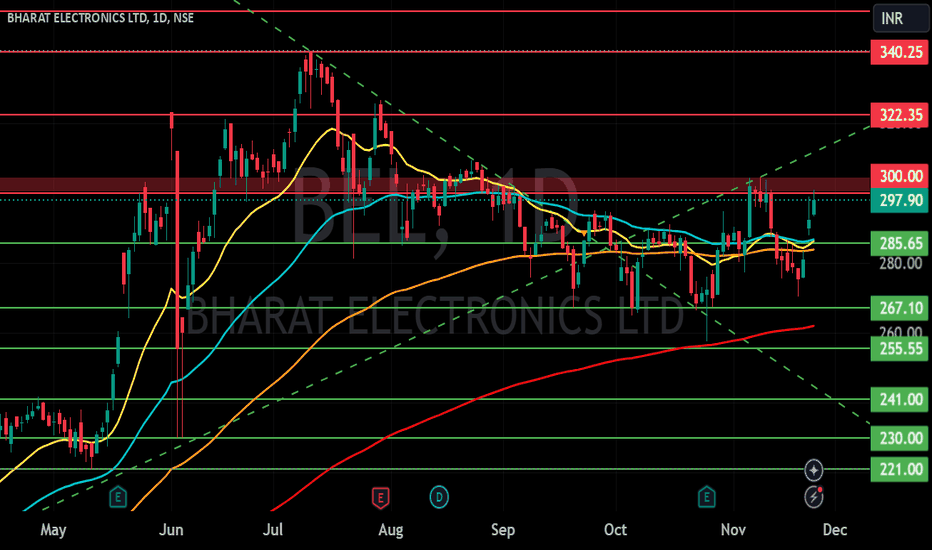Viewport: 932px width, 550px height.
Task: Click the 255.55 support price label
Action: pos(899,348)
